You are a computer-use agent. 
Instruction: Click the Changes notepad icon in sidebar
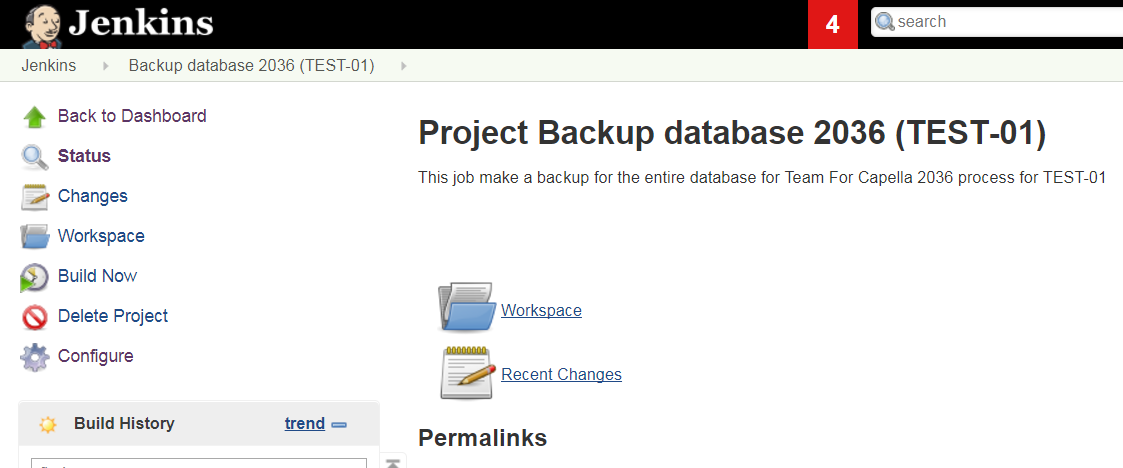coord(35,197)
